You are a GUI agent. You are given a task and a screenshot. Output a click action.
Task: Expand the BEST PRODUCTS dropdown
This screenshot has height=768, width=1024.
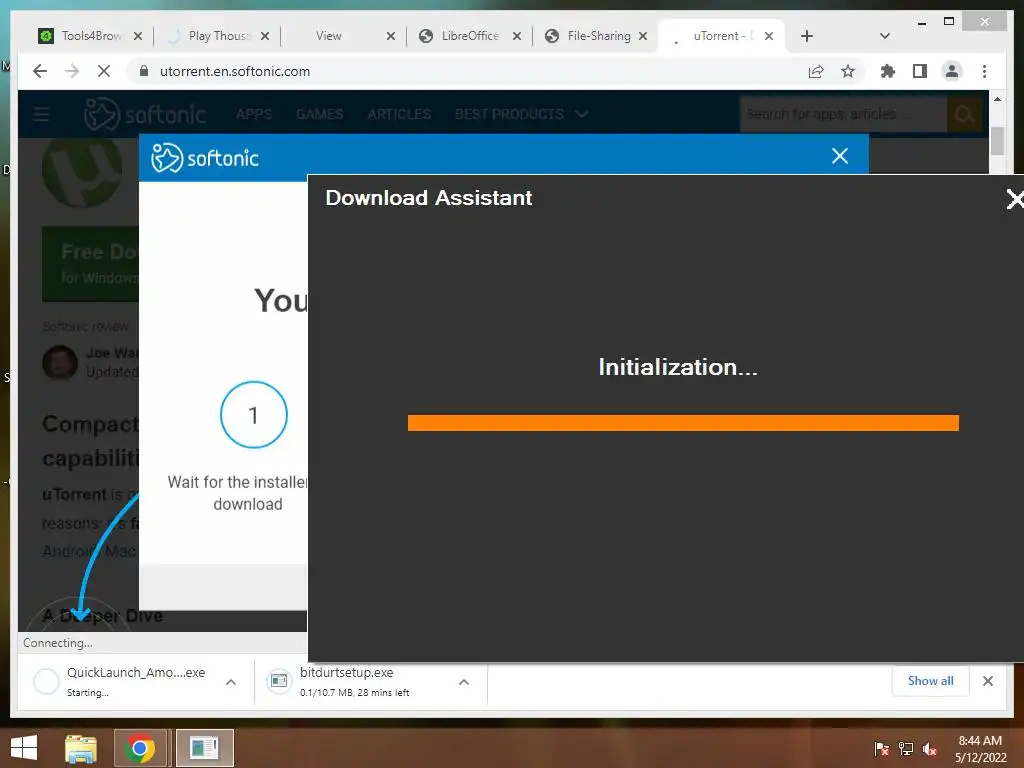click(522, 114)
